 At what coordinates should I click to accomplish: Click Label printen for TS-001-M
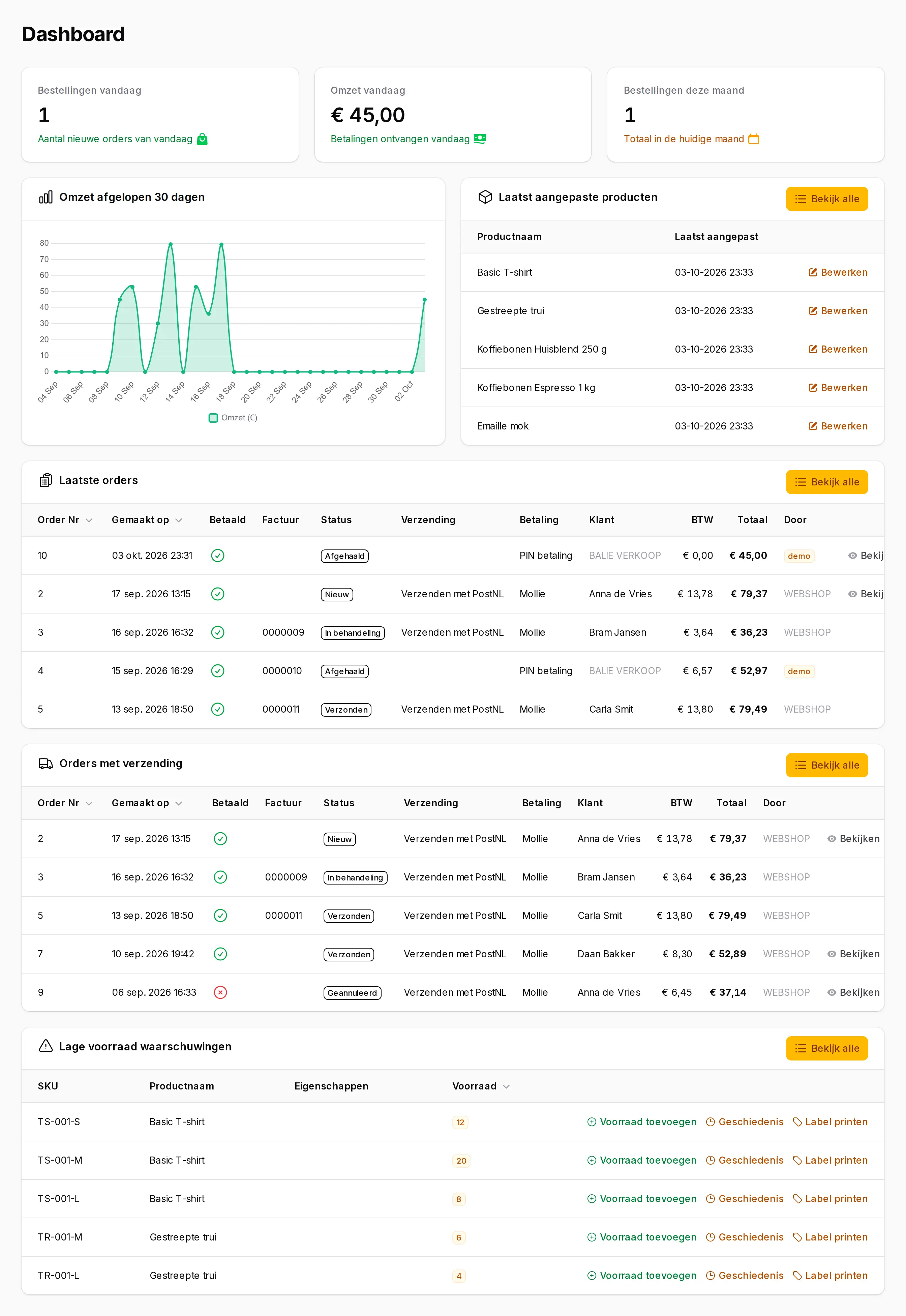(830, 1161)
